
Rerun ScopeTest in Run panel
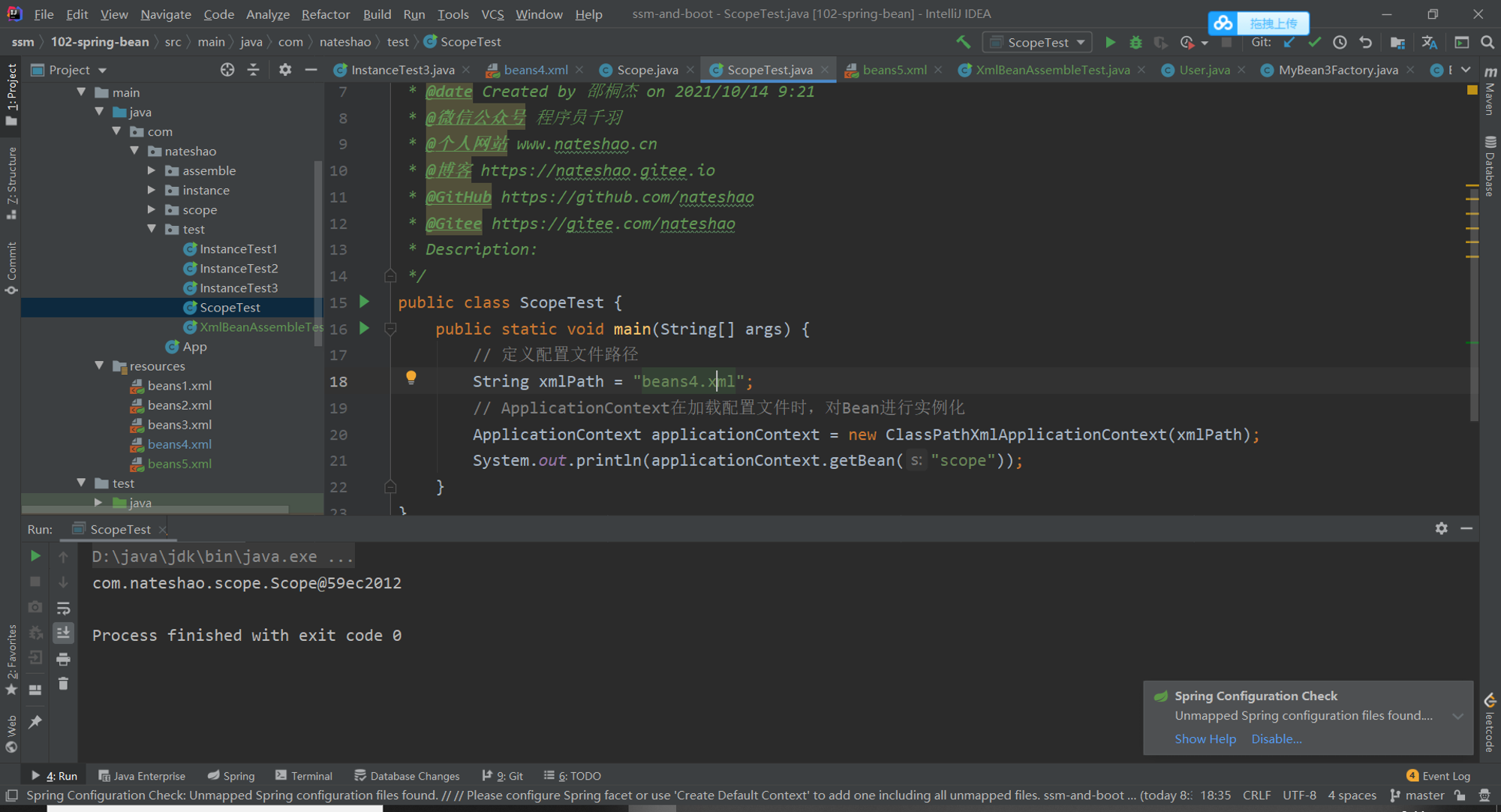coord(35,556)
